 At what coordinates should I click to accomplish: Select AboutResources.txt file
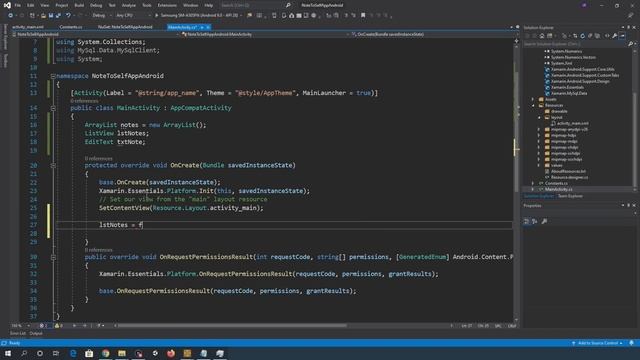click(568, 171)
